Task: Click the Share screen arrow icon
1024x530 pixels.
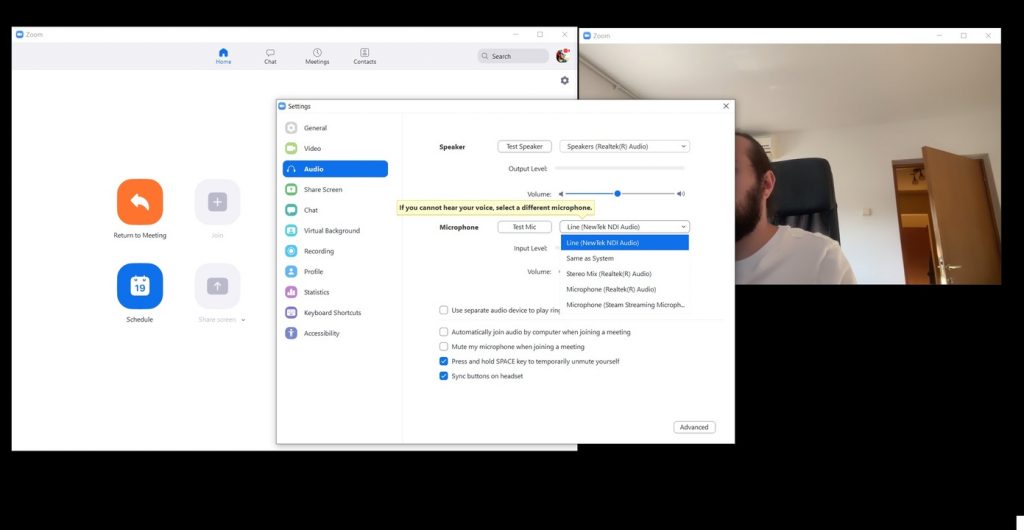Action: click(217, 286)
